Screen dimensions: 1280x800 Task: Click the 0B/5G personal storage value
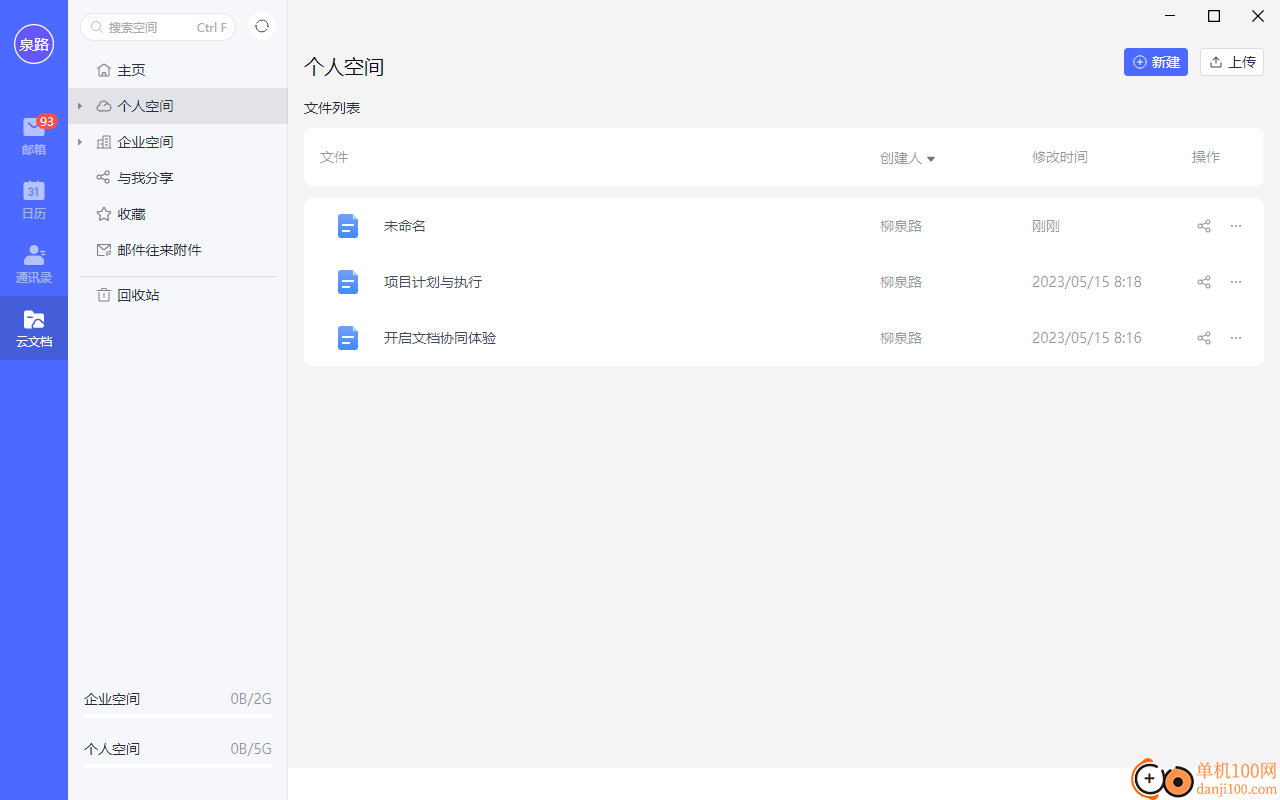(x=251, y=749)
